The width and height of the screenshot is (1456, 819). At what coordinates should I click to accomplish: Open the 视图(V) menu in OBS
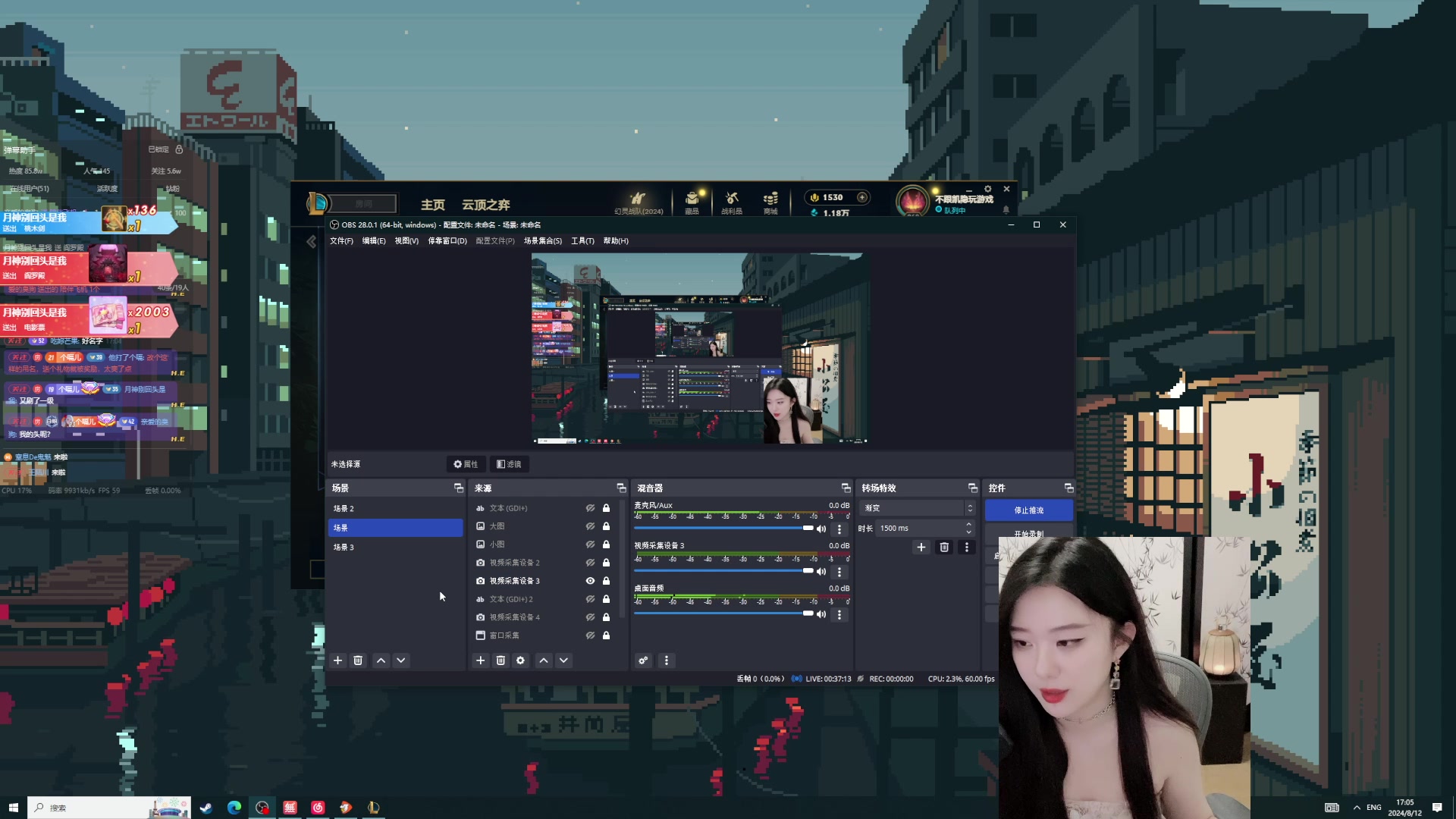[x=406, y=241]
